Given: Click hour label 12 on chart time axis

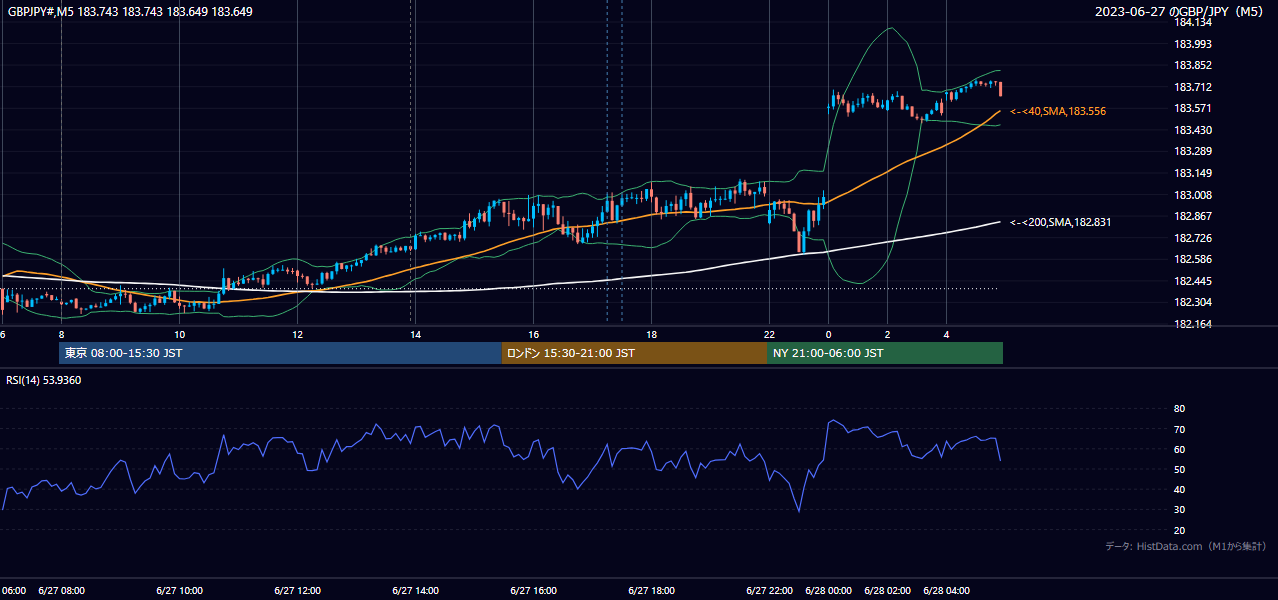Looking at the screenshot, I should pos(297,334).
